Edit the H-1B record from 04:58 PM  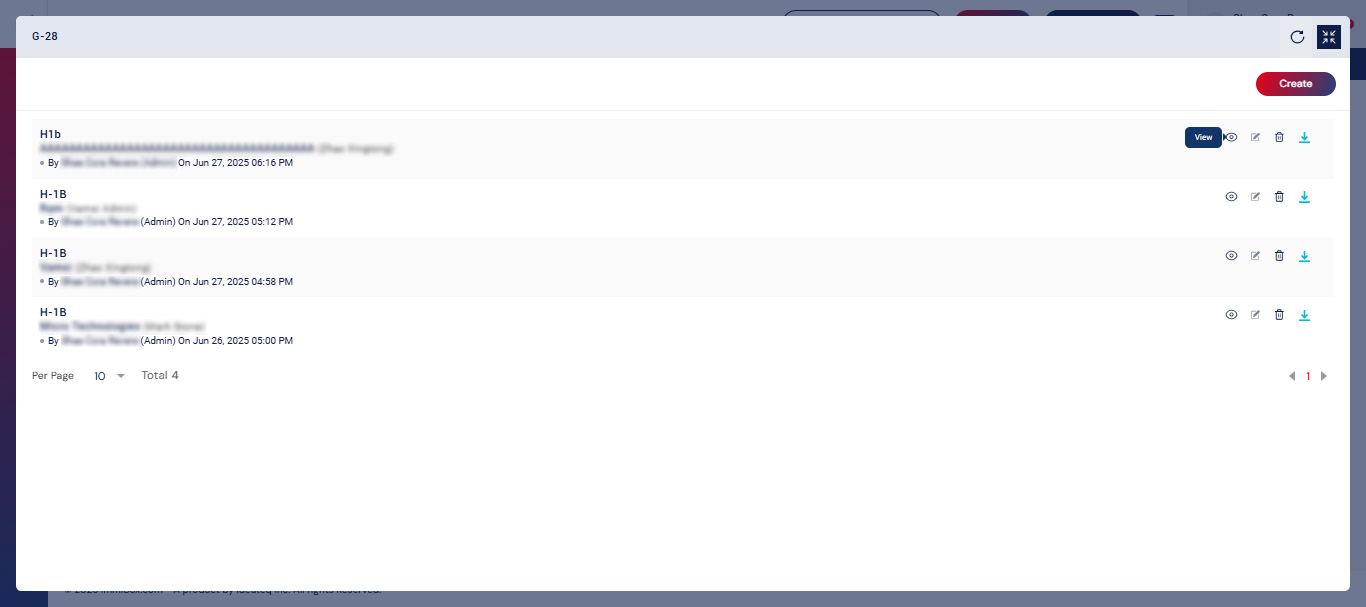[1255, 256]
